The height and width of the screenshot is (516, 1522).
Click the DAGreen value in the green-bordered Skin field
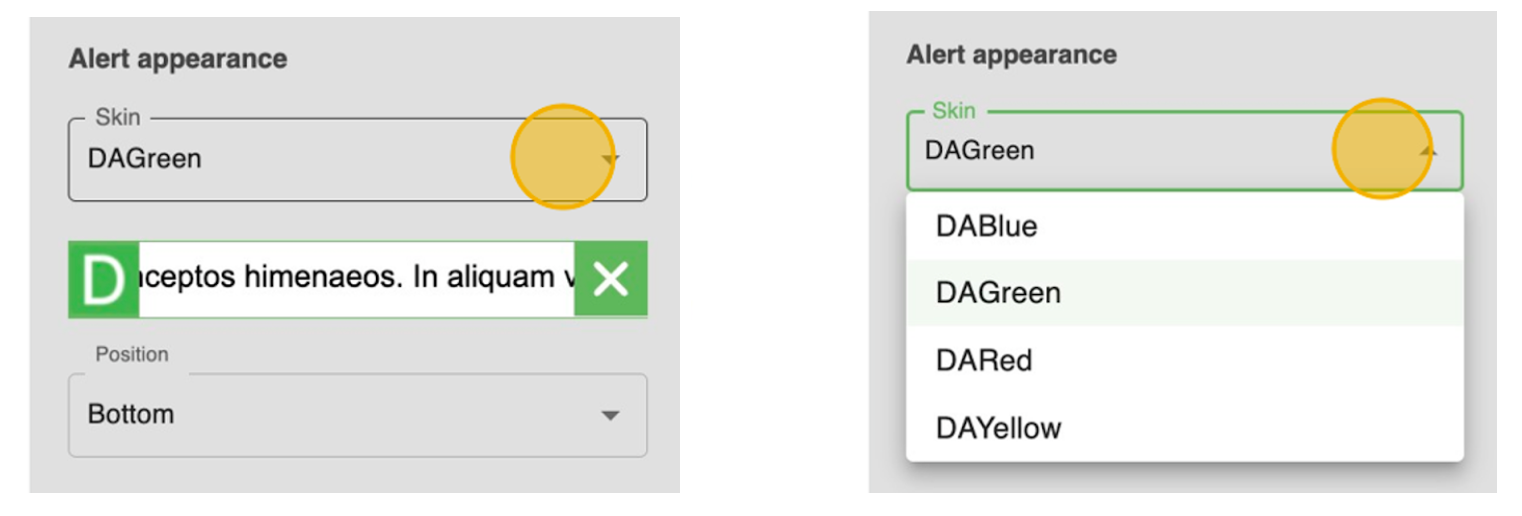click(x=980, y=151)
